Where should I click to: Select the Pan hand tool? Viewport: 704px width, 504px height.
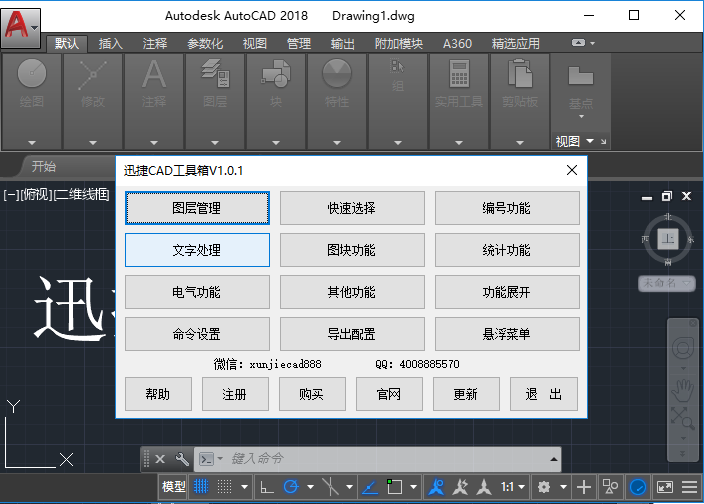[682, 390]
